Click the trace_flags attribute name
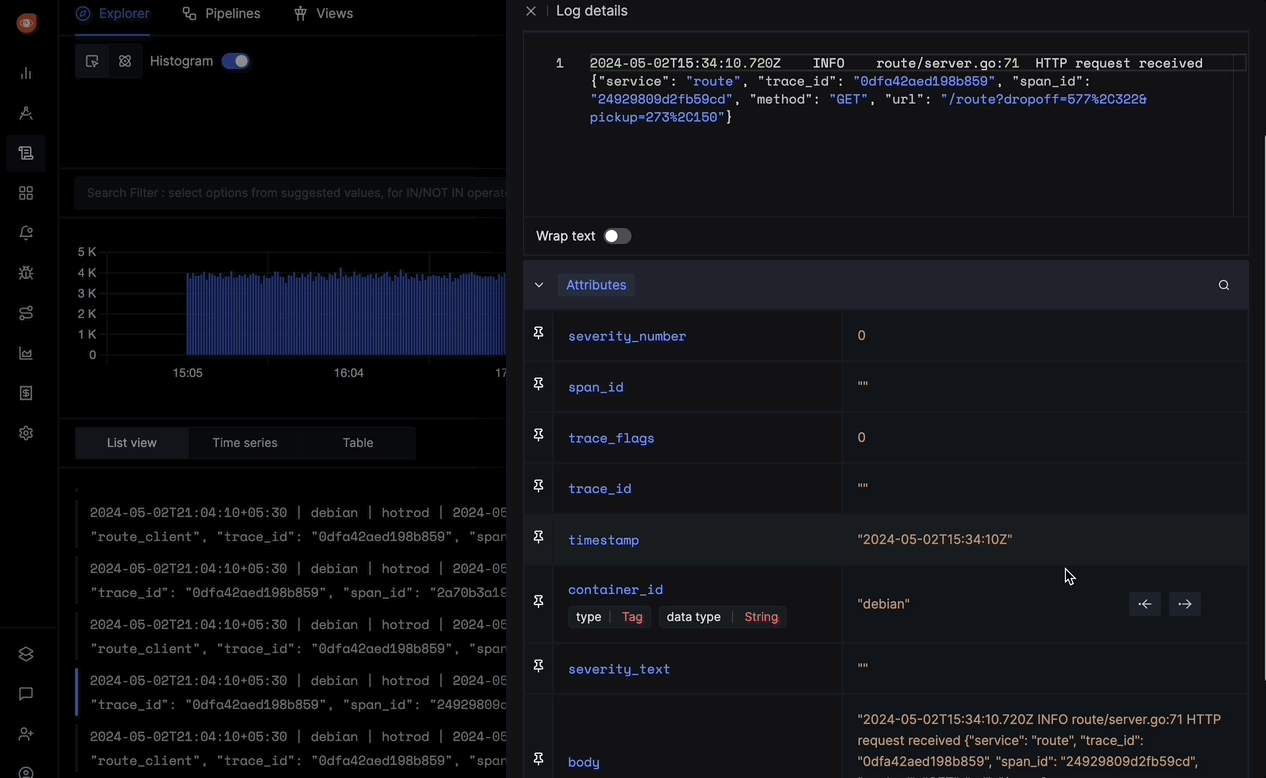Viewport: 1266px width, 778px height. (x=611, y=438)
